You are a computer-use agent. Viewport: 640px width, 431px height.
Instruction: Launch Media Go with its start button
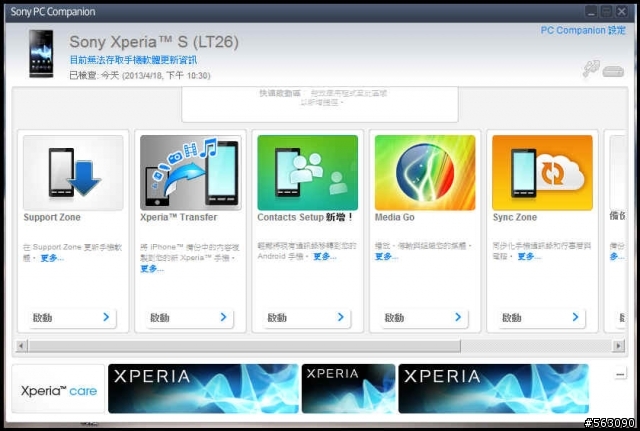point(423,318)
